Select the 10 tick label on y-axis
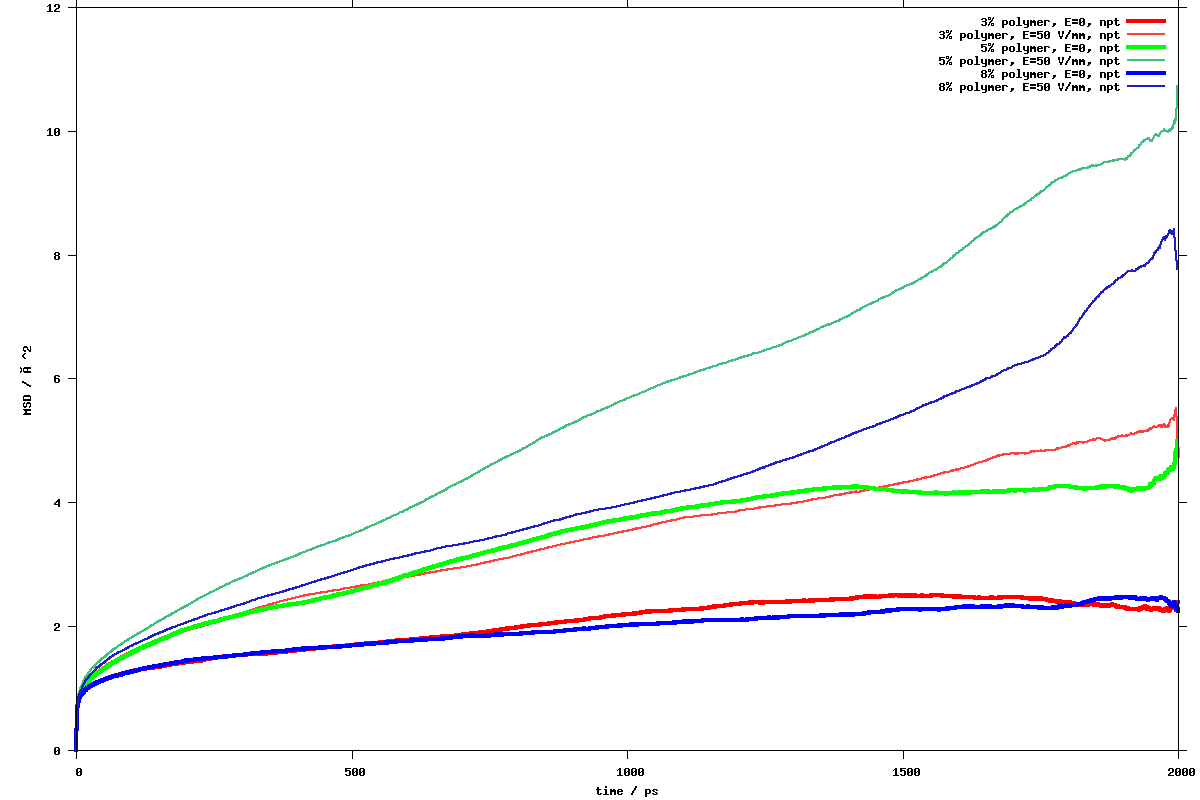This screenshot has height=800, width=1200. (55, 132)
